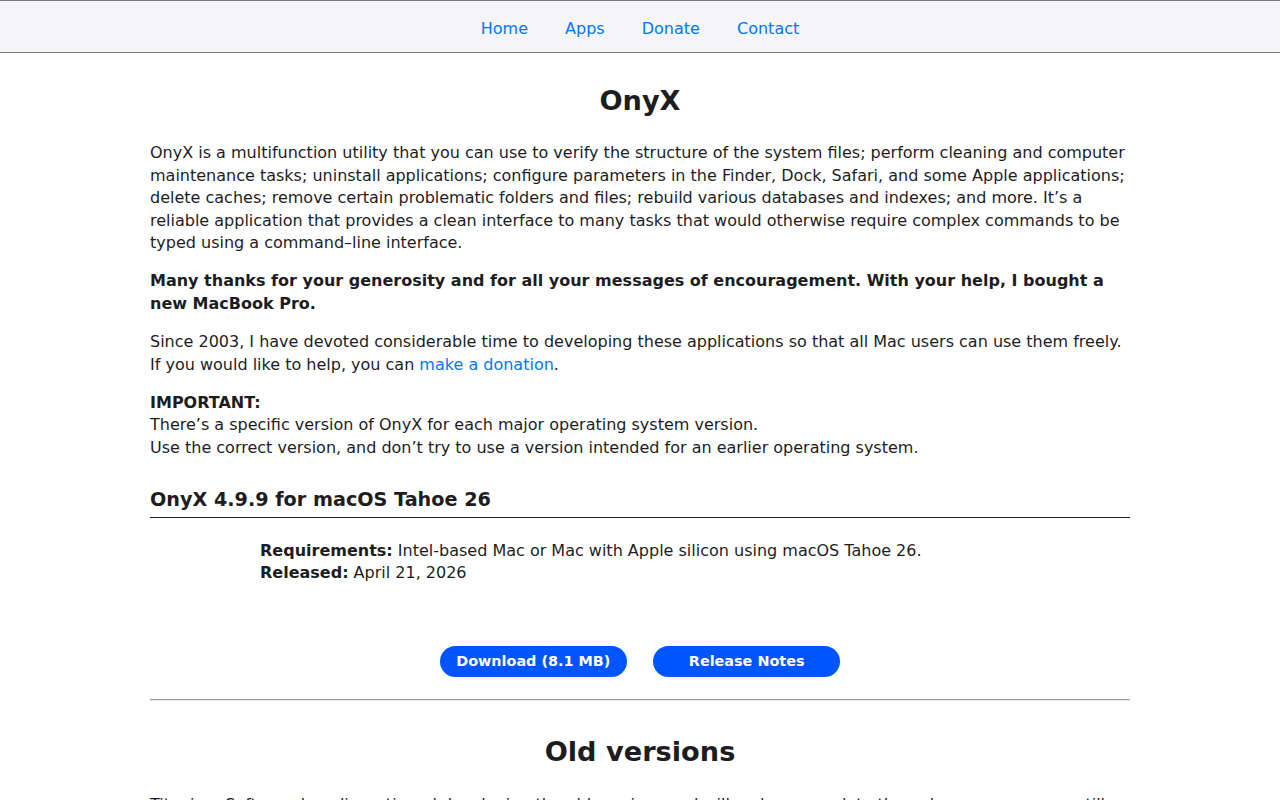
Task: Open the Donate page from navigation
Action: [671, 28]
